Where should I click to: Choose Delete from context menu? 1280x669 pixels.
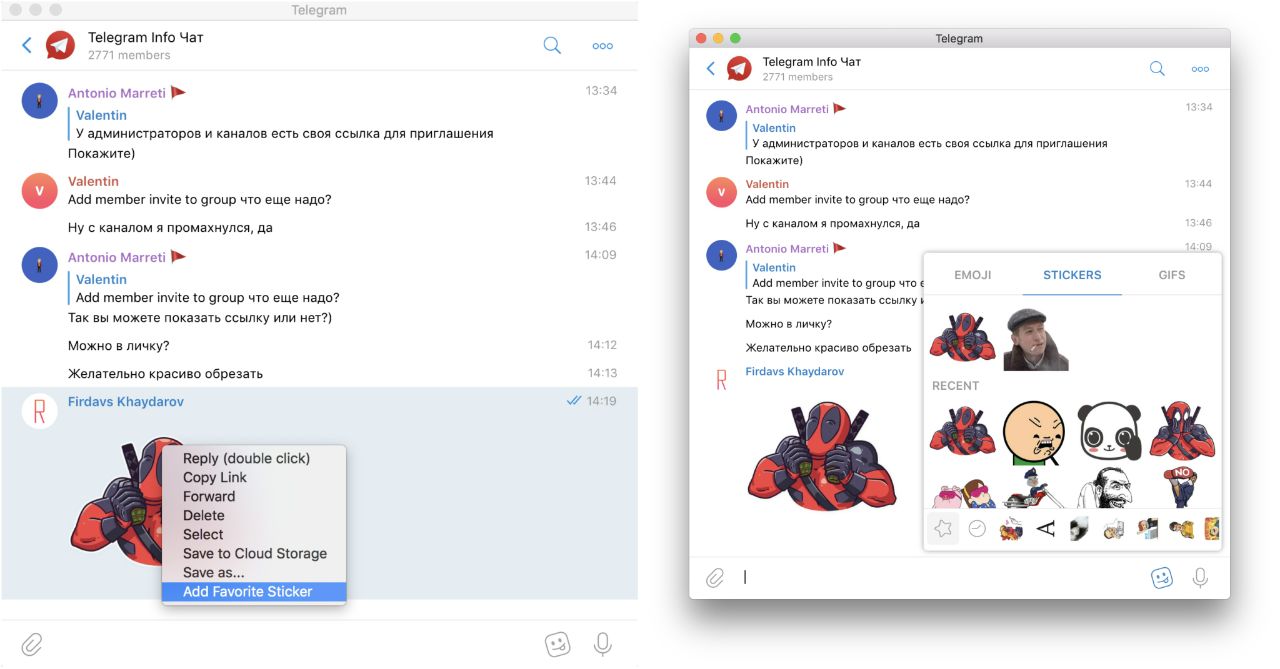[203, 515]
